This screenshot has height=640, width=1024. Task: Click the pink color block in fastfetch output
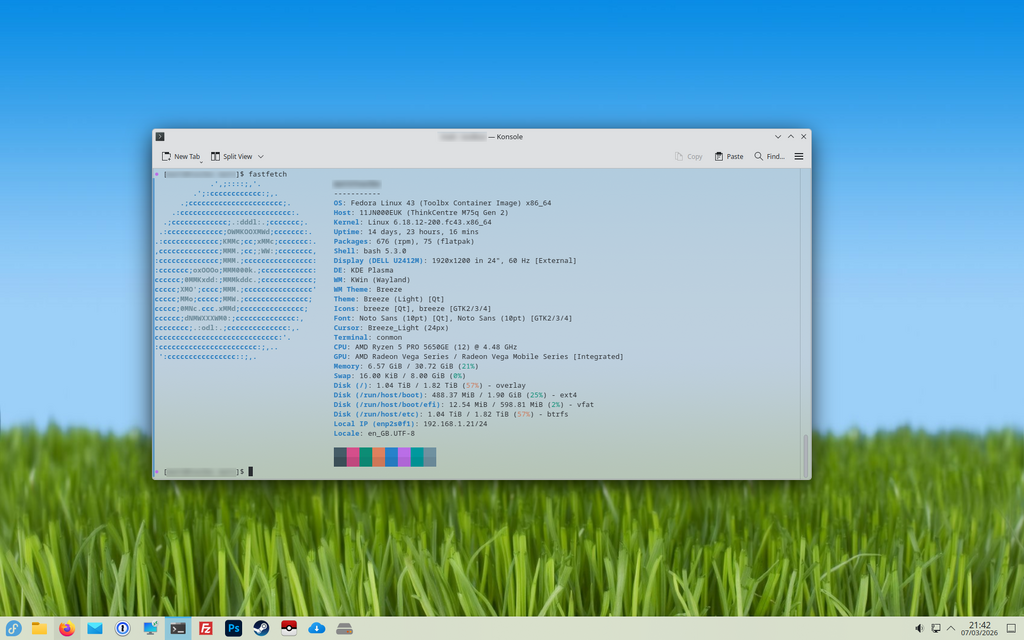353,456
